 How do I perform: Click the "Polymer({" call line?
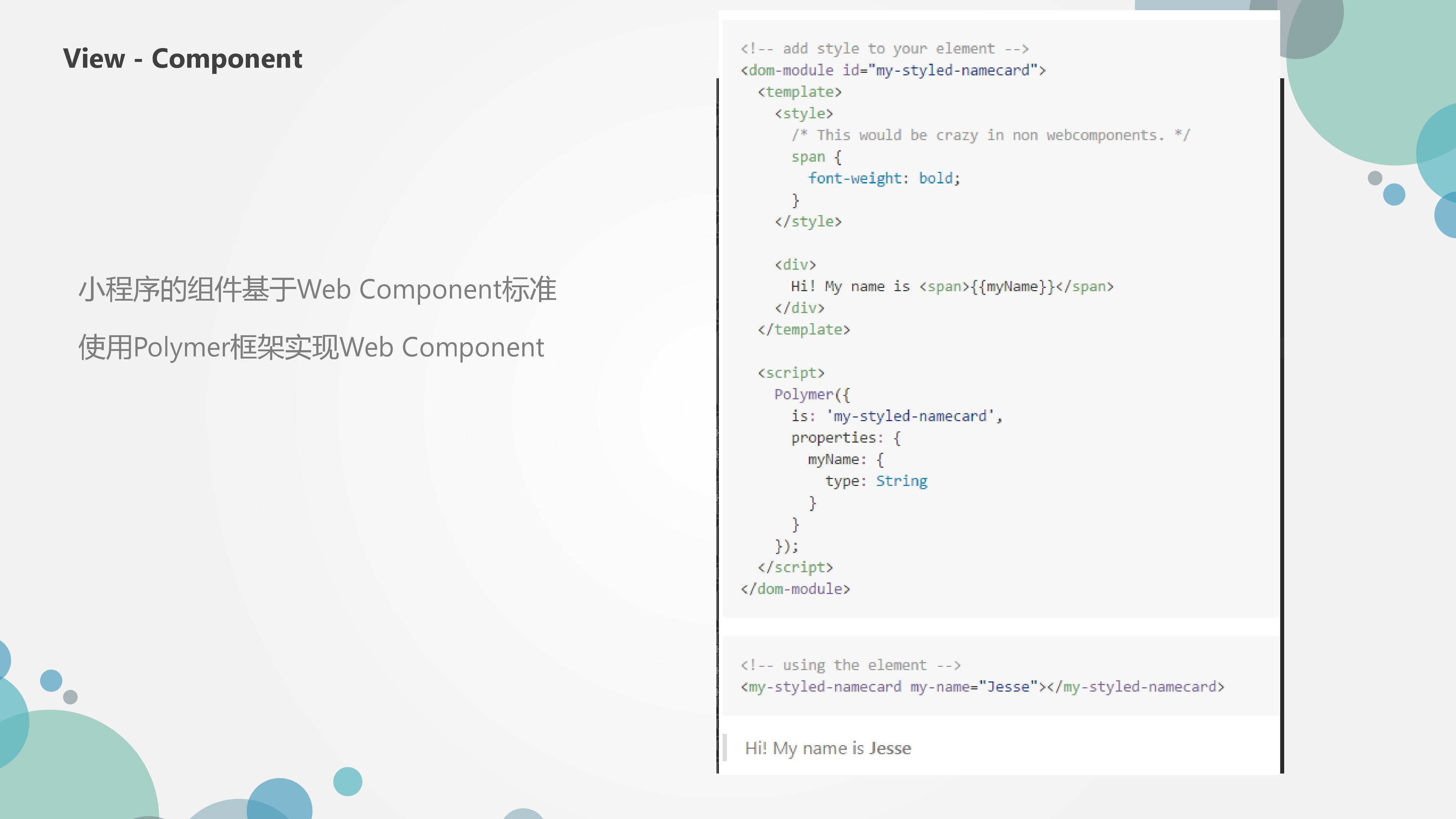(812, 395)
